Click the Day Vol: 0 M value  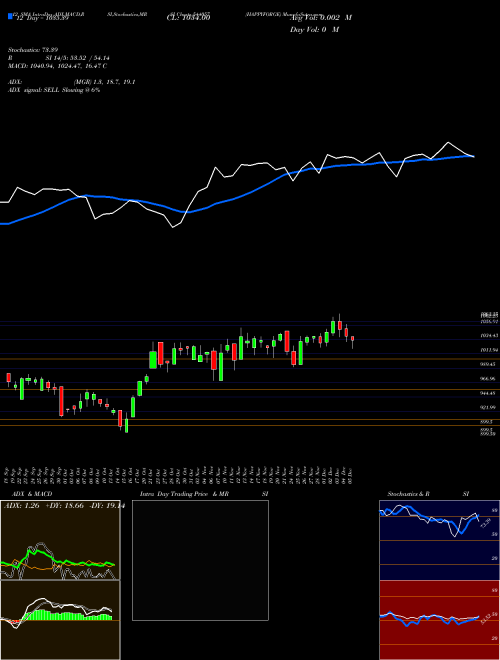tap(314, 29)
